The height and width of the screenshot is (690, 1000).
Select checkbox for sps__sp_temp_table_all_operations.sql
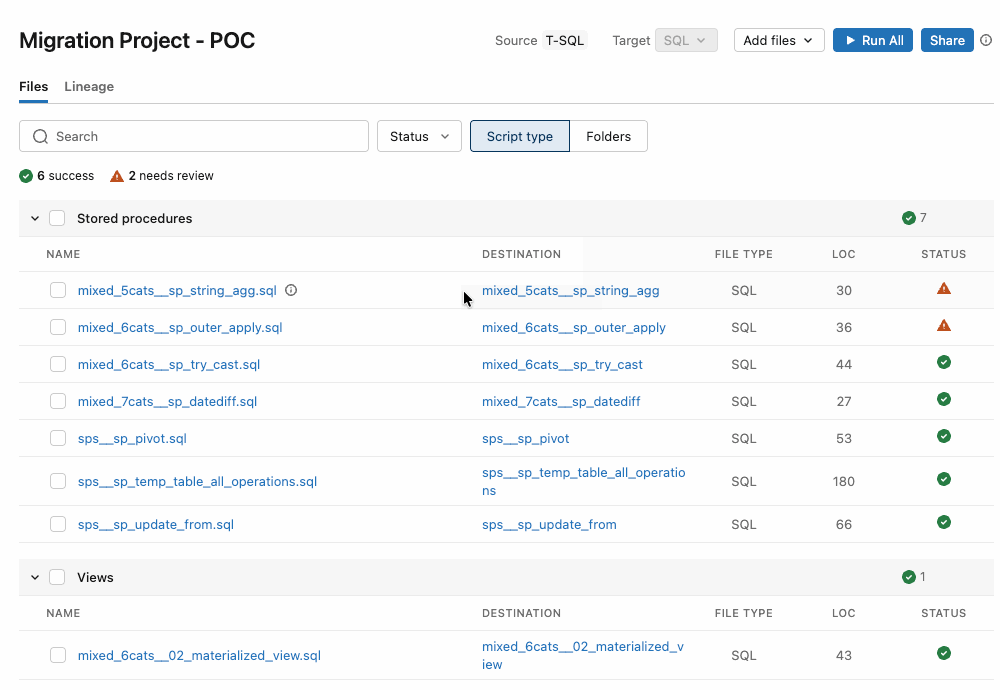click(58, 481)
